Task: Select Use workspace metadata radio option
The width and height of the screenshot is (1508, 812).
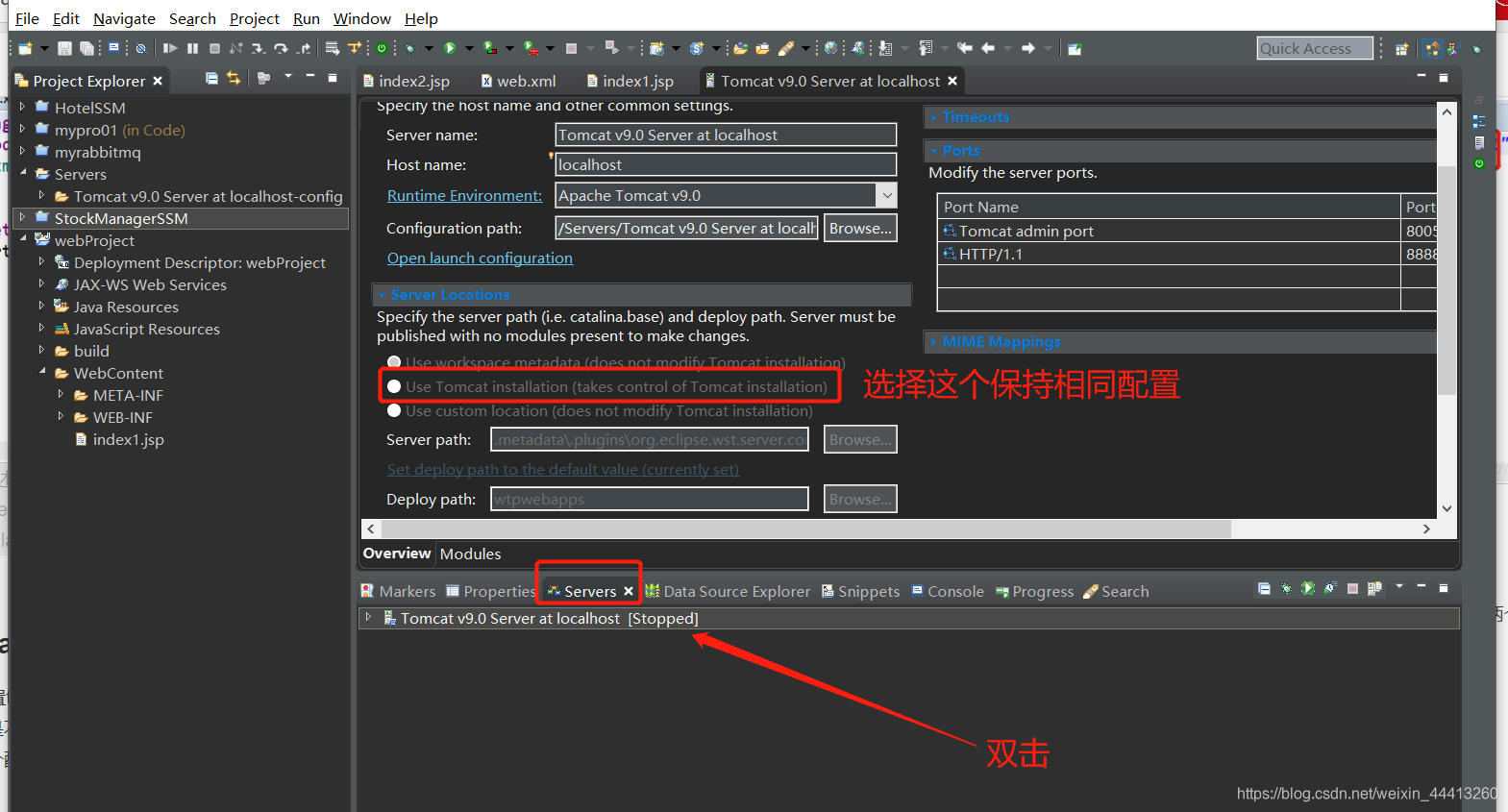Action: [394, 363]
